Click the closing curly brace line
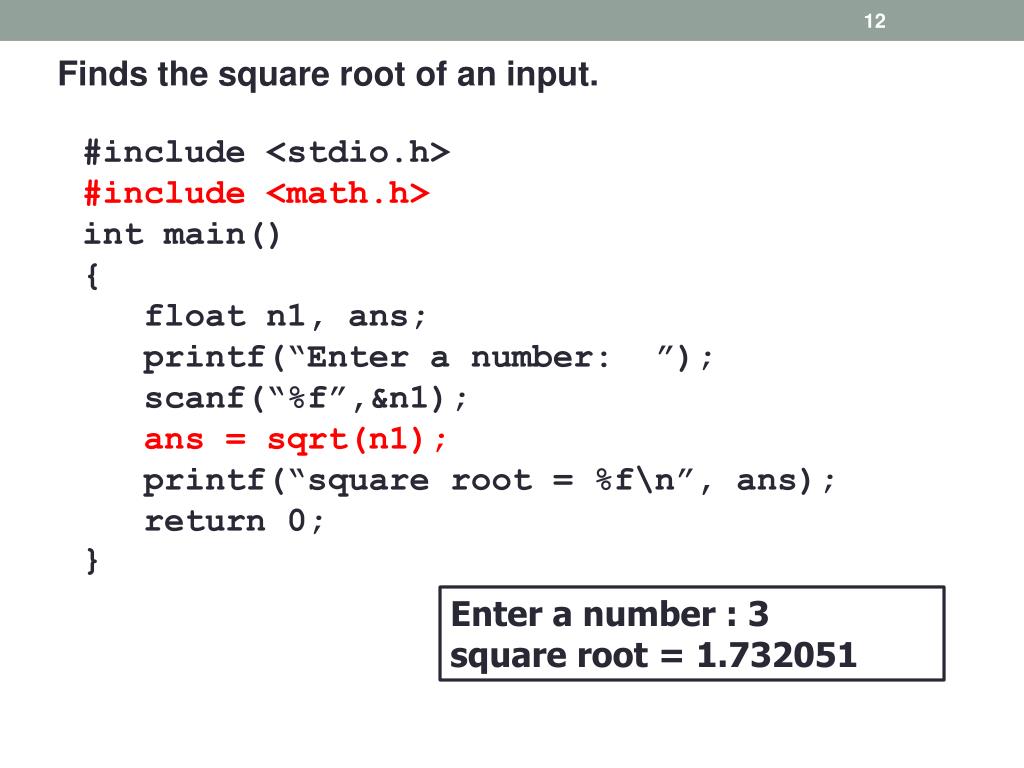 (x=92, y=561)
